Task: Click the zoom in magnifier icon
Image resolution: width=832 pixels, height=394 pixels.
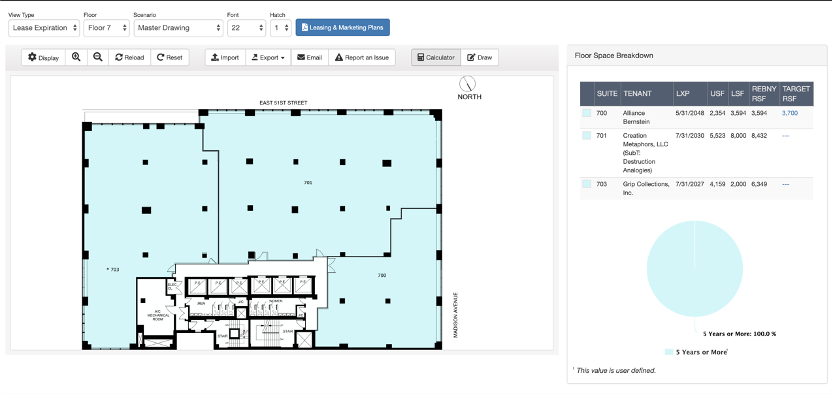Action: [76, 57]
